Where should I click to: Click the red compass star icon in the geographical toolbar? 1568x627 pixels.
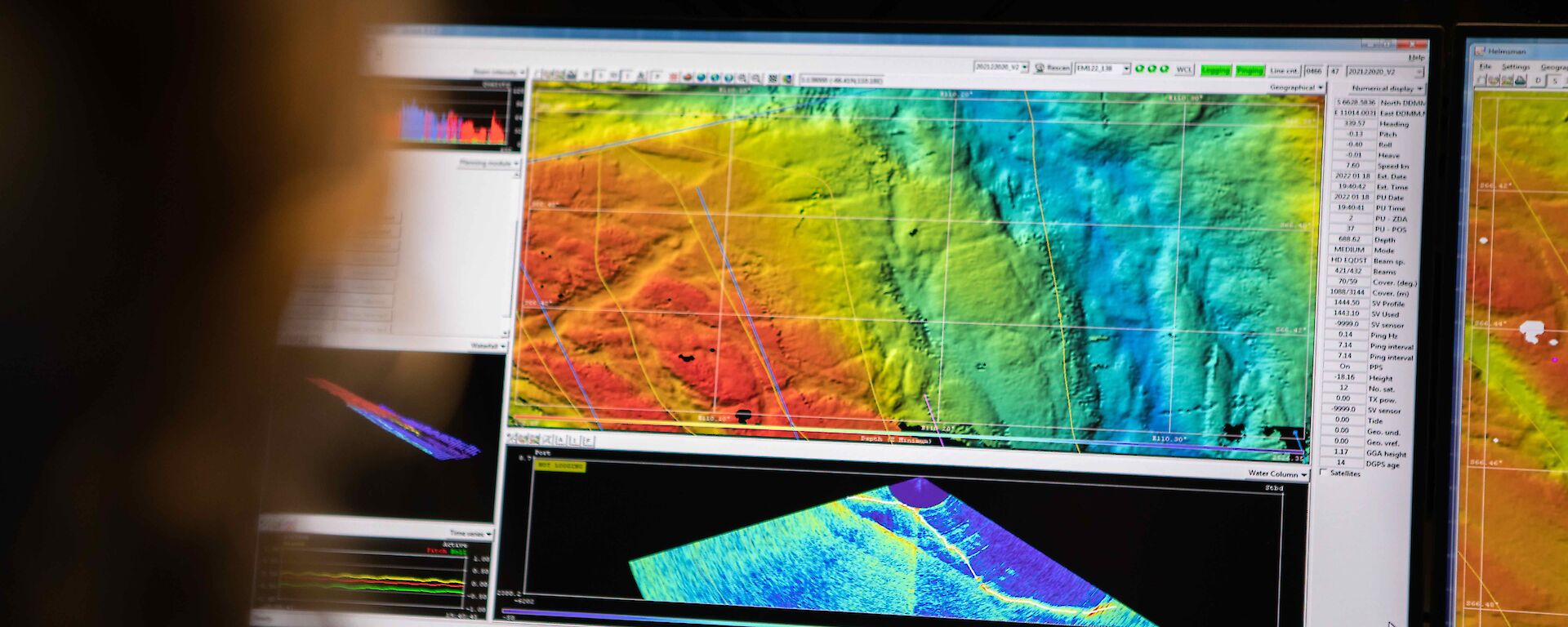(x=673, y=78)
